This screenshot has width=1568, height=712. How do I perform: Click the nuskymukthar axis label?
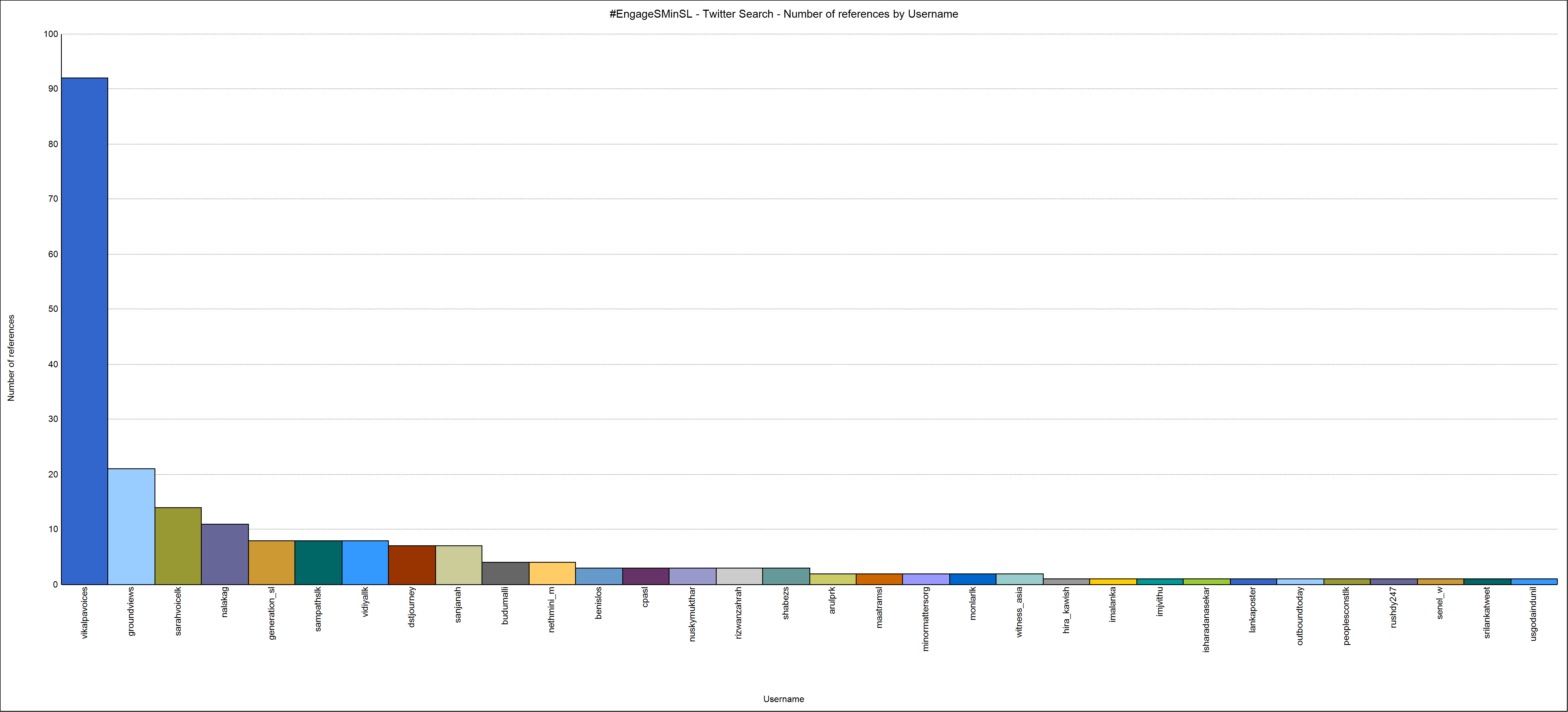click(x=693, y=614)
